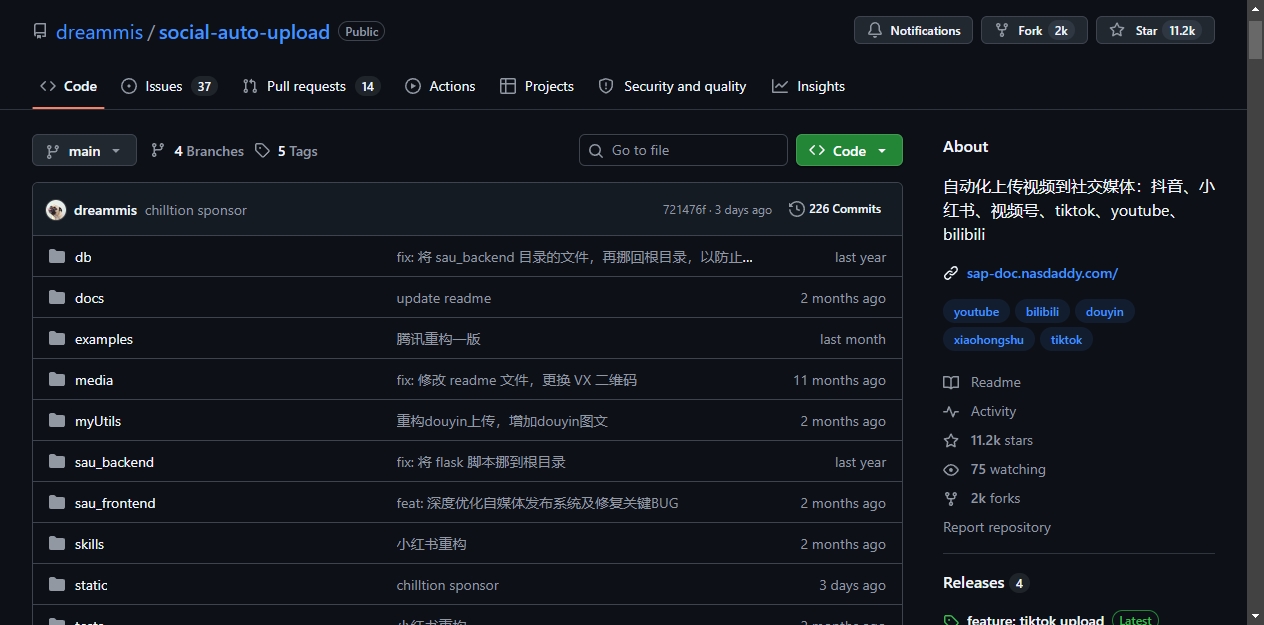Open the Readme link in About
The image size is (1264, 625).
(995, 382)
